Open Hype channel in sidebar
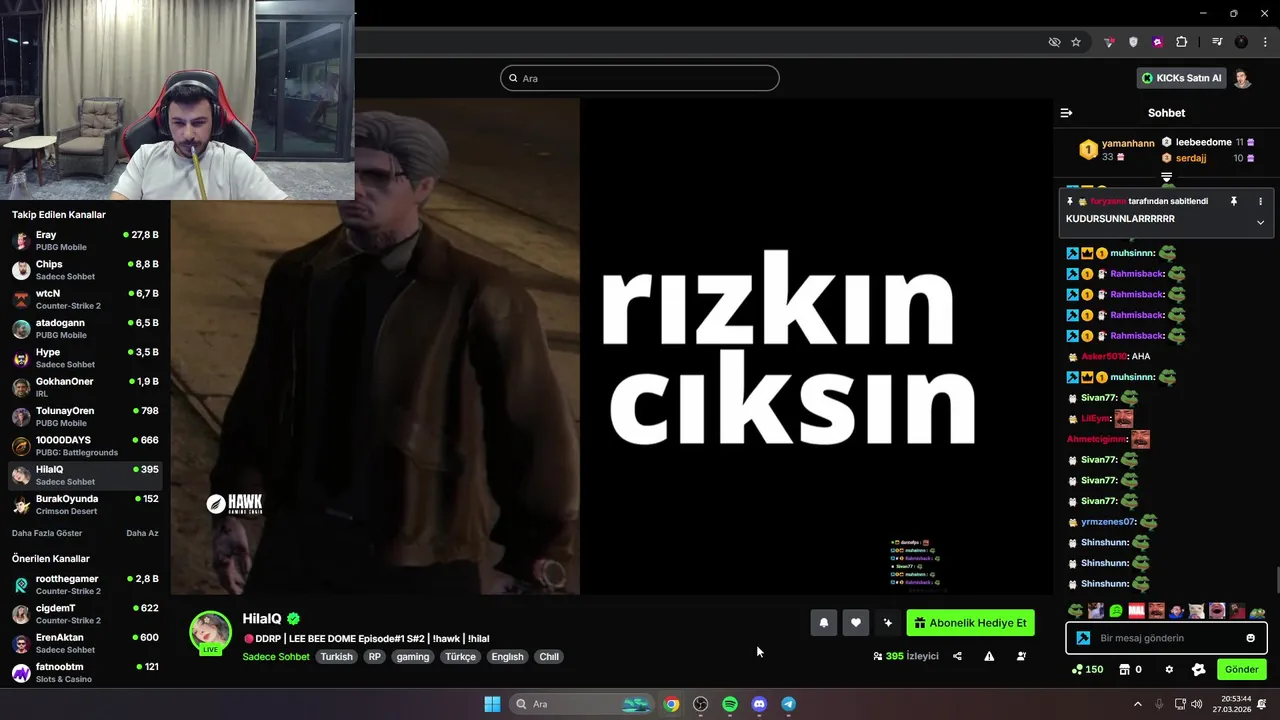 tap(85, 358)
